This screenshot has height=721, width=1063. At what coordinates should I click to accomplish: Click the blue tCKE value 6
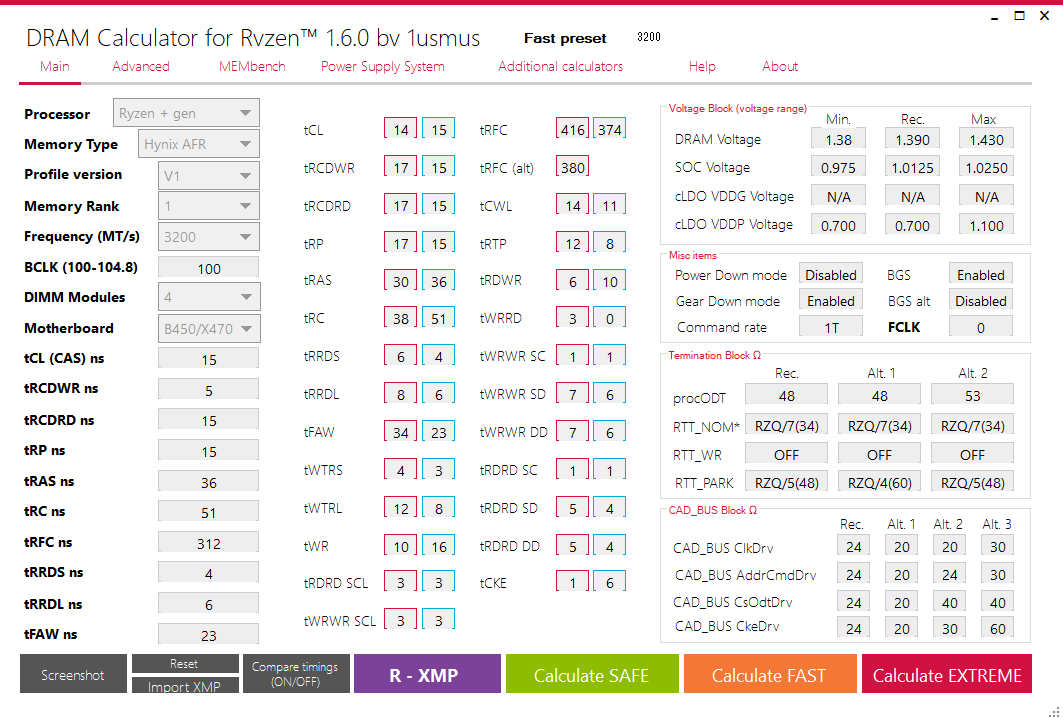coord(609,582)
